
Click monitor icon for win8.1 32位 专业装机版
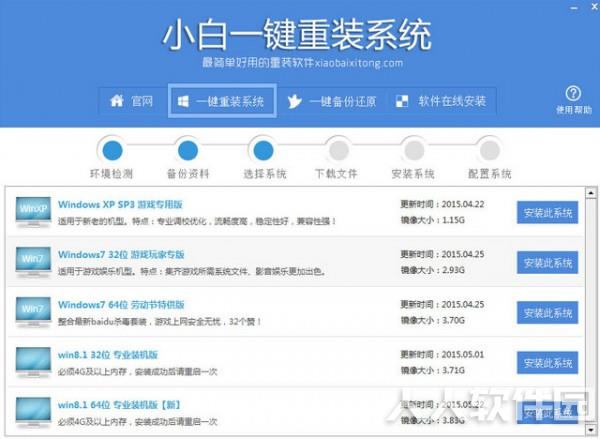(33, 362)
